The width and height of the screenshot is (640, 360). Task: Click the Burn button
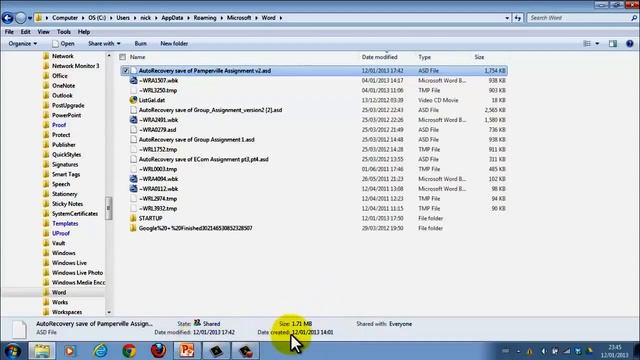tap(140, 44)
